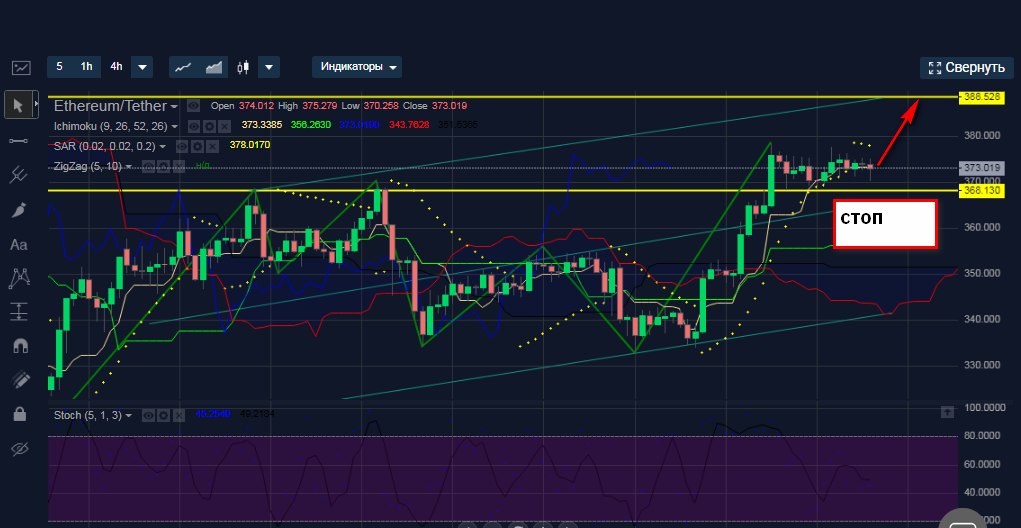Select the text annotation tool (Aa)
Viewport: 1021px width, 528px height.
(19, 245)
